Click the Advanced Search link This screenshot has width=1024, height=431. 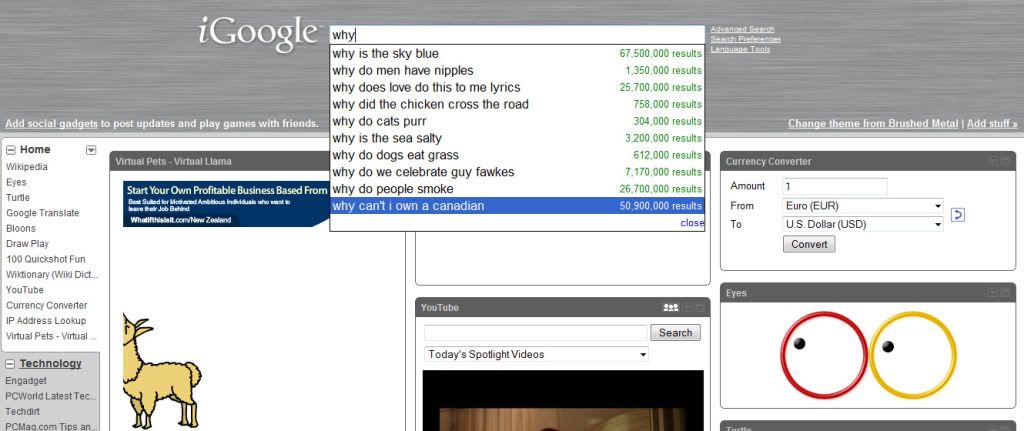tap(742, 29)
